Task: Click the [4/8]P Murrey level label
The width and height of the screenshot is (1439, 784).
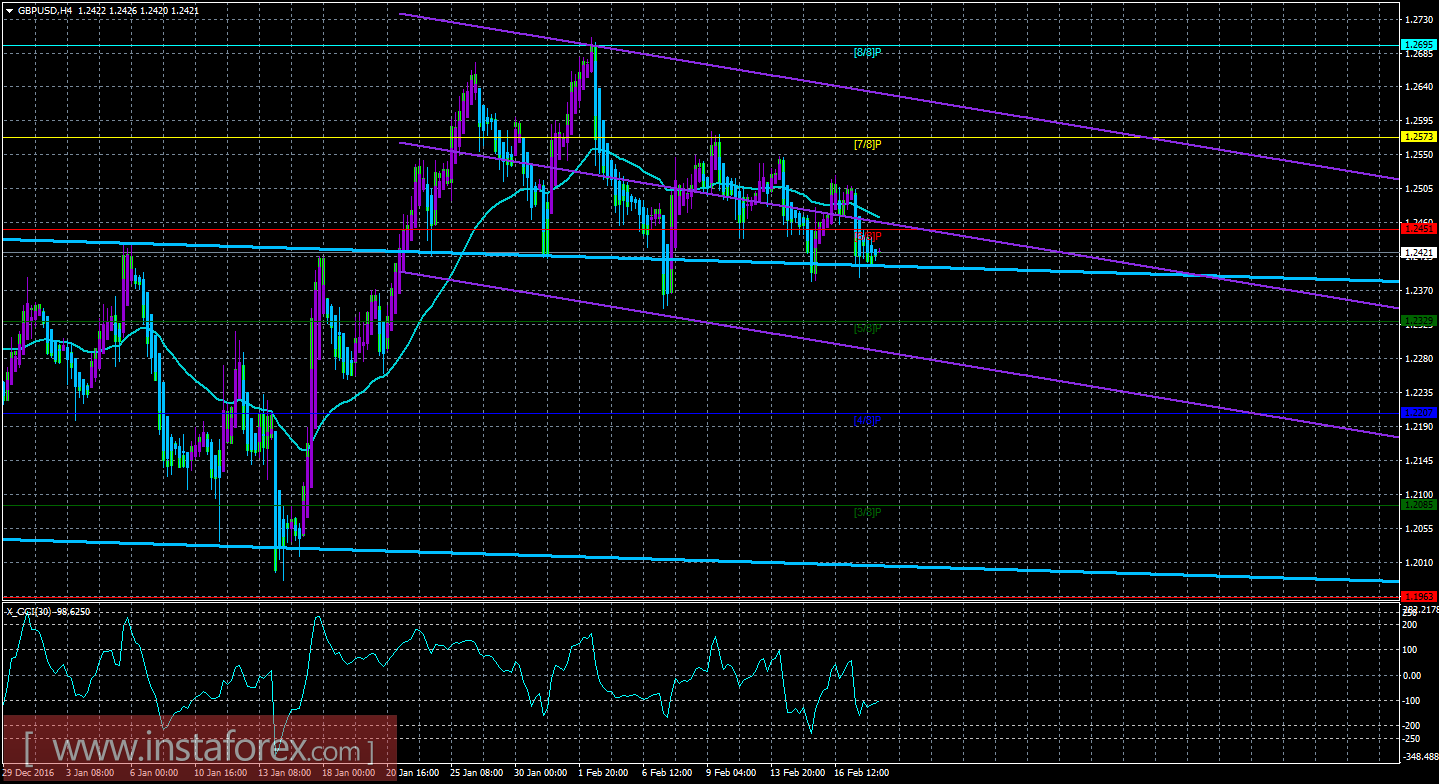Action: pos(867,420)
